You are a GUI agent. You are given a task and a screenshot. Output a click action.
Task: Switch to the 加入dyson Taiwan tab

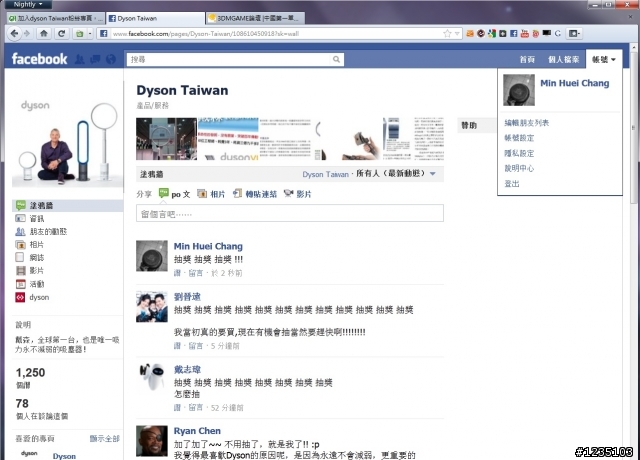point(56,18)
